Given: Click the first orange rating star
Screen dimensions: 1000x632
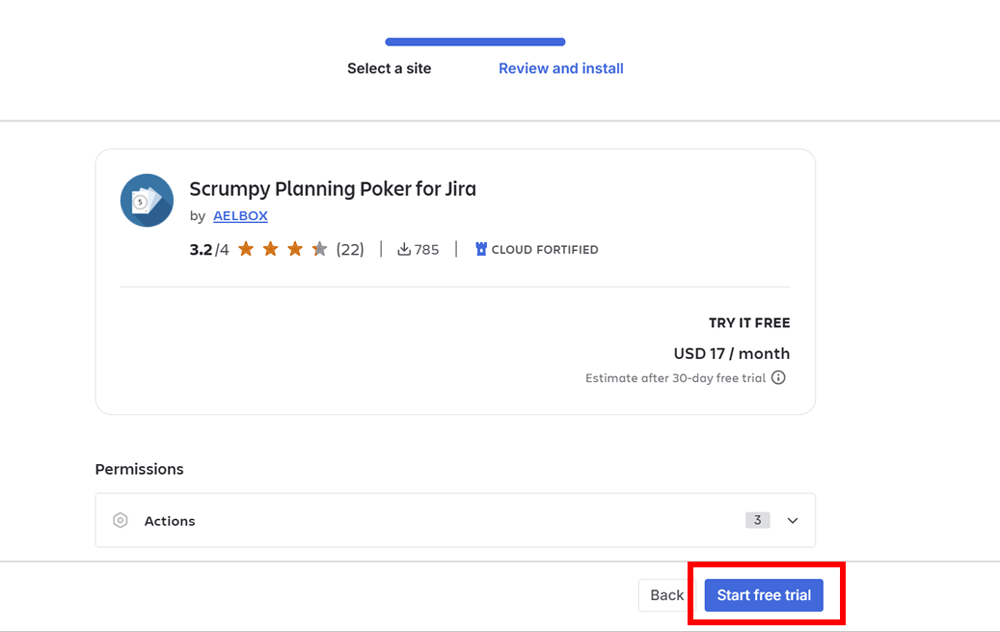Looking at the screenshot, I should (246, 249).
